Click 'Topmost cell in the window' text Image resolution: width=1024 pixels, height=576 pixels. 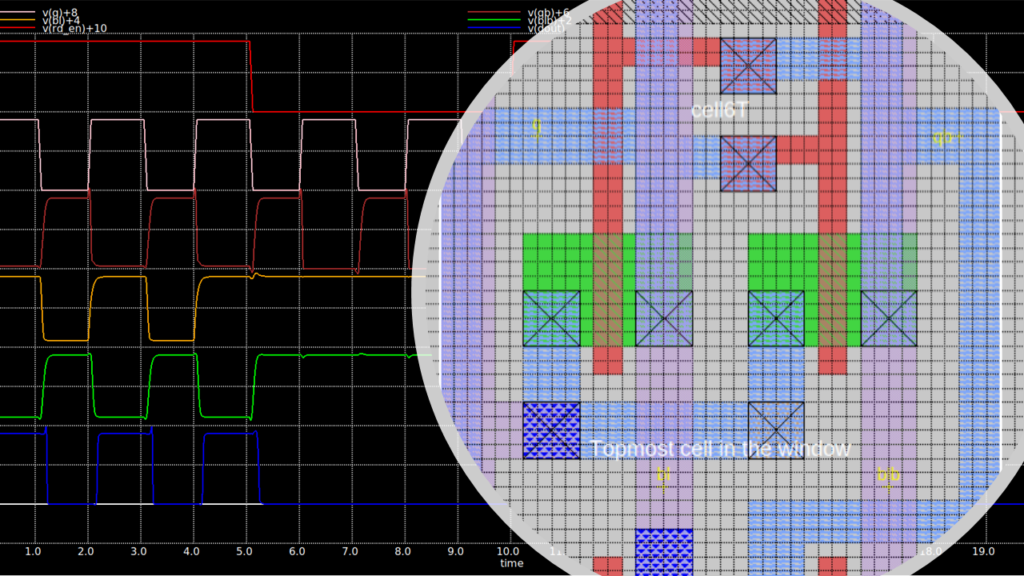point(720,449)
